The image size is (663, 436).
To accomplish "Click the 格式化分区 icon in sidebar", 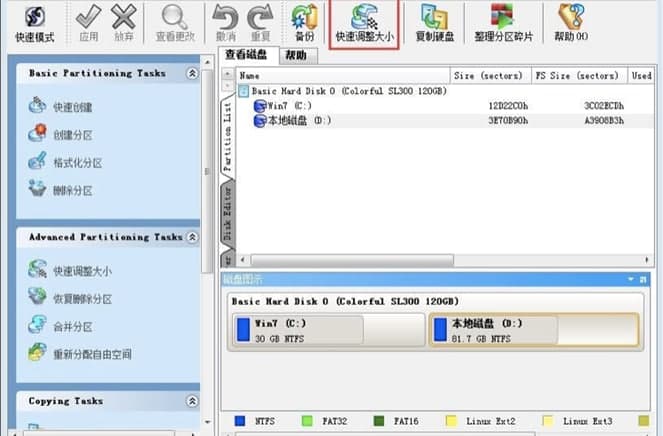I will coord(37,161).
